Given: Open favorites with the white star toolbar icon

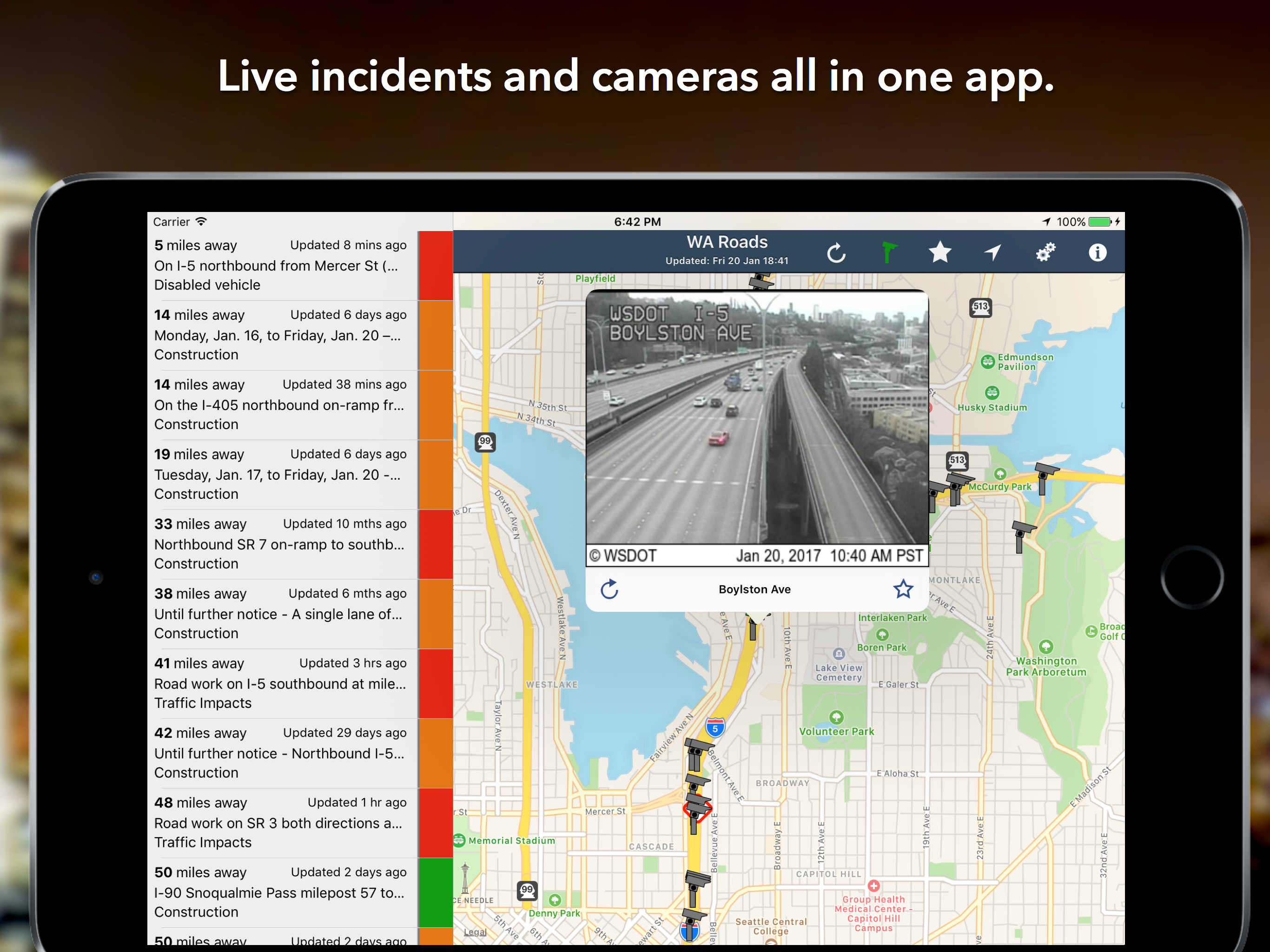Looking at the screenshot, I should (940, 252).
